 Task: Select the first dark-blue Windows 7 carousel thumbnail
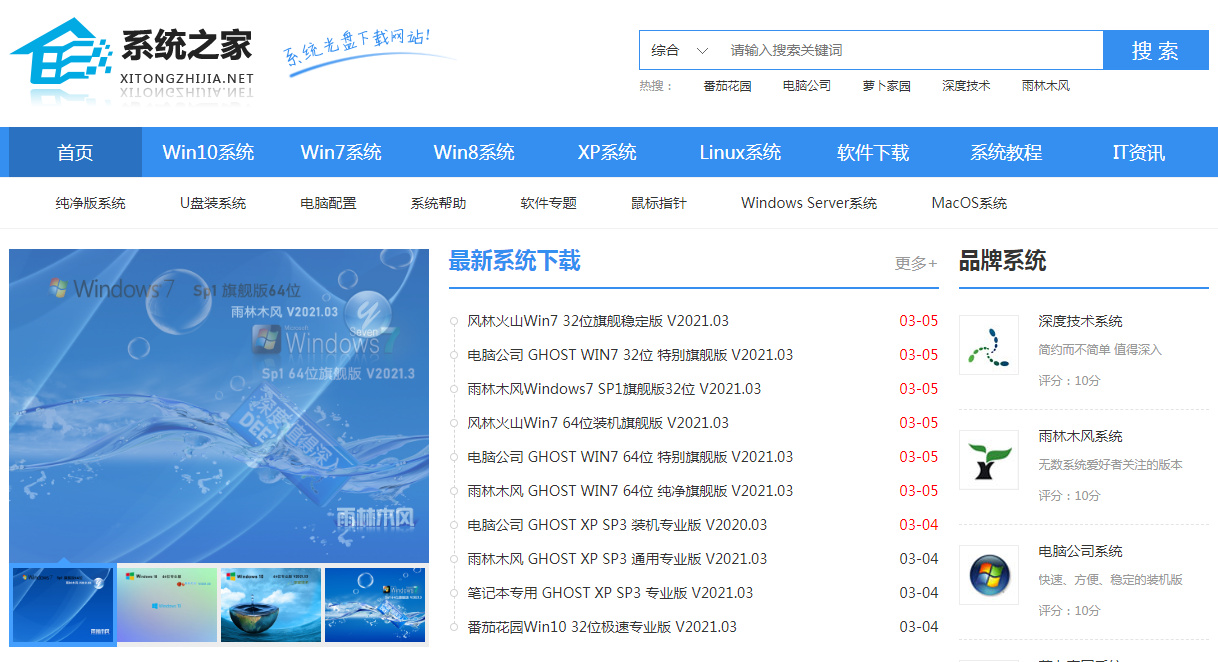[x=63, y=605]
